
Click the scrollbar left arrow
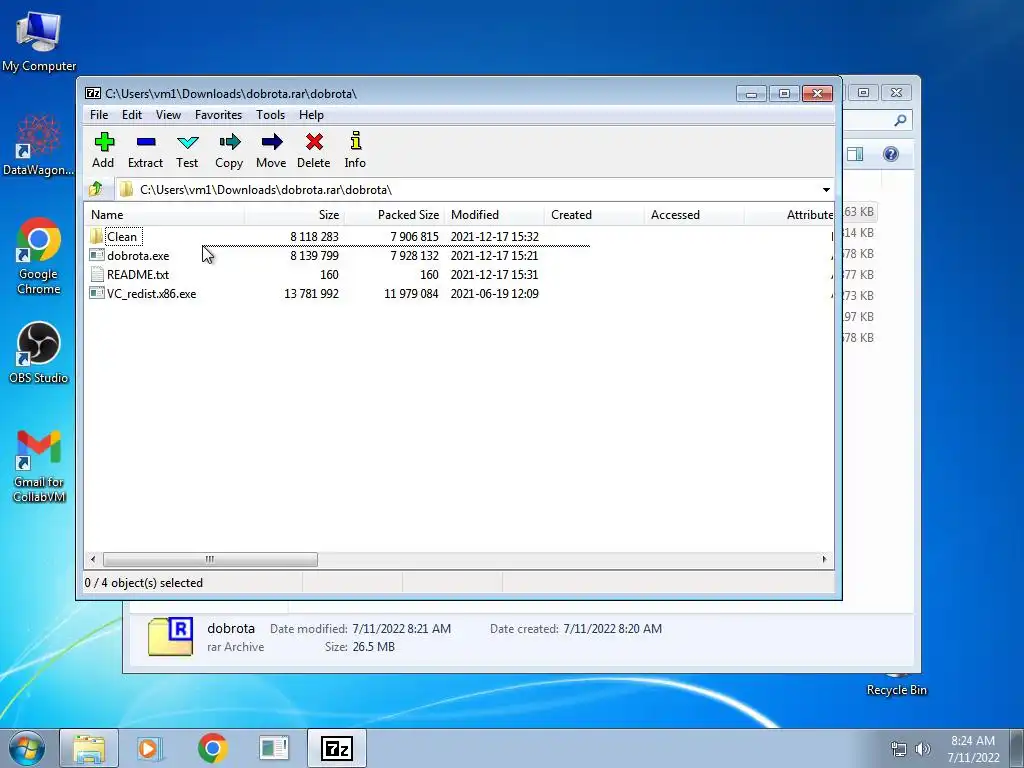93,560
